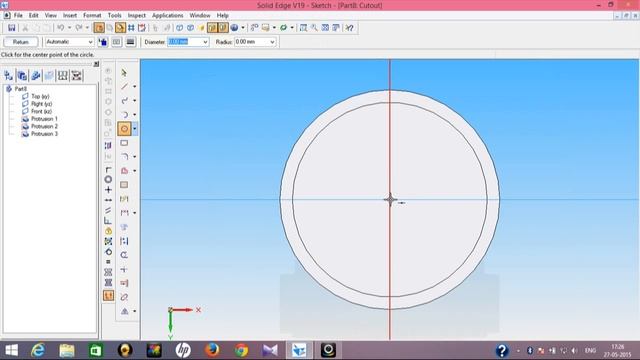This screenshot has width=640, height=360.
Task: Click the line width button in ribbon bar
Action: [130, 42]
